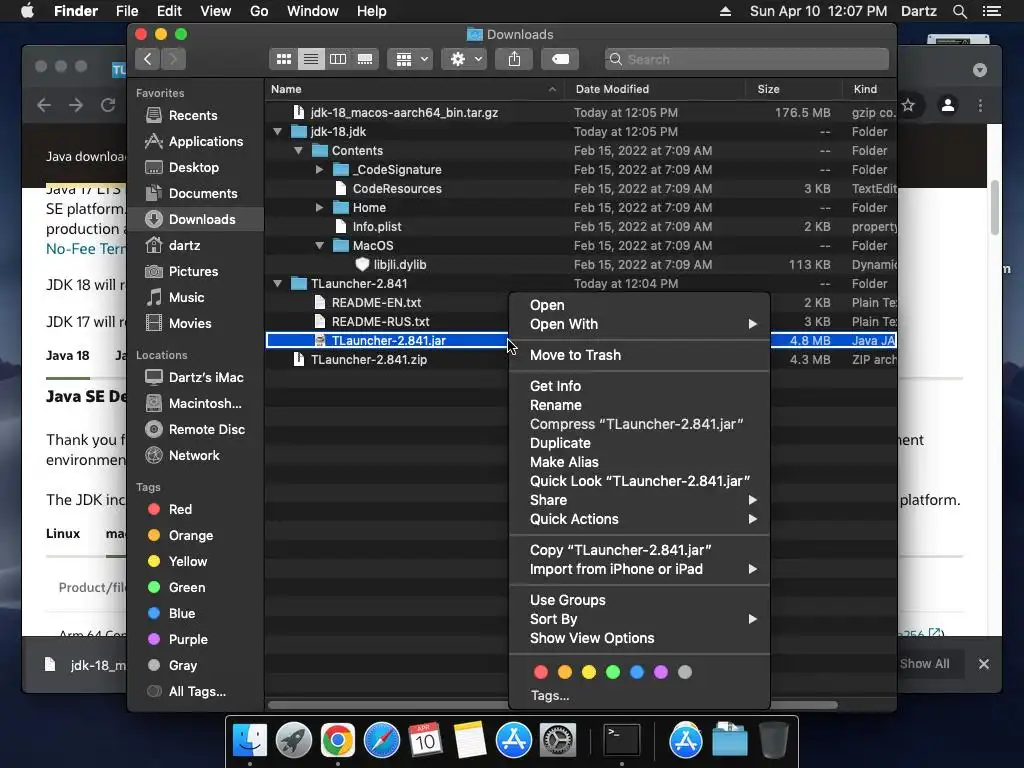
Task: Apply the blue tag in context menu
Action: 637,673
